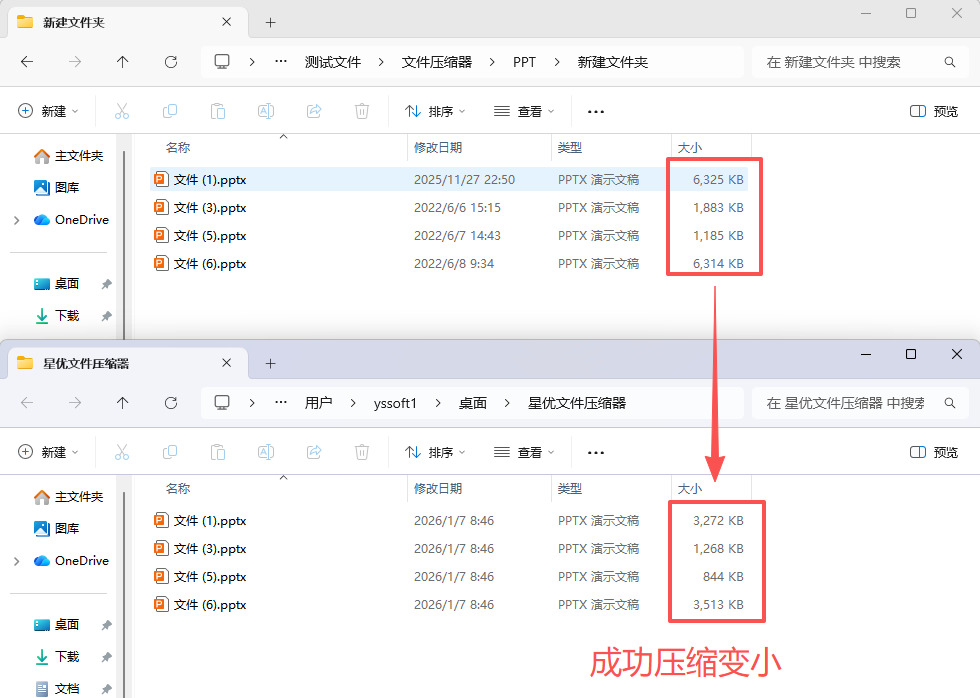This screenshot has width=980, height=698.
Task: Refresh the 星优文件压缩器 window
Action: [171, 403]
